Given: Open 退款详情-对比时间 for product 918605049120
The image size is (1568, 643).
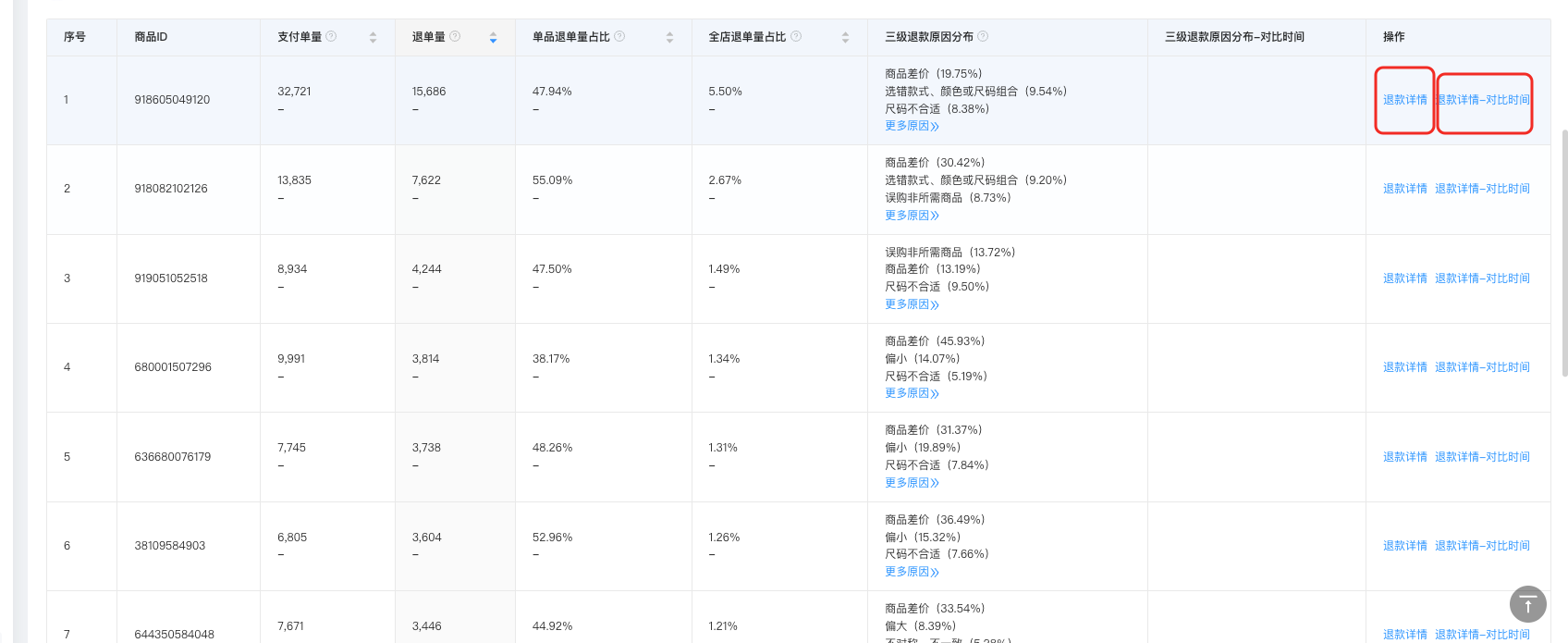Looking at the screenshot, I should 1482,100.
